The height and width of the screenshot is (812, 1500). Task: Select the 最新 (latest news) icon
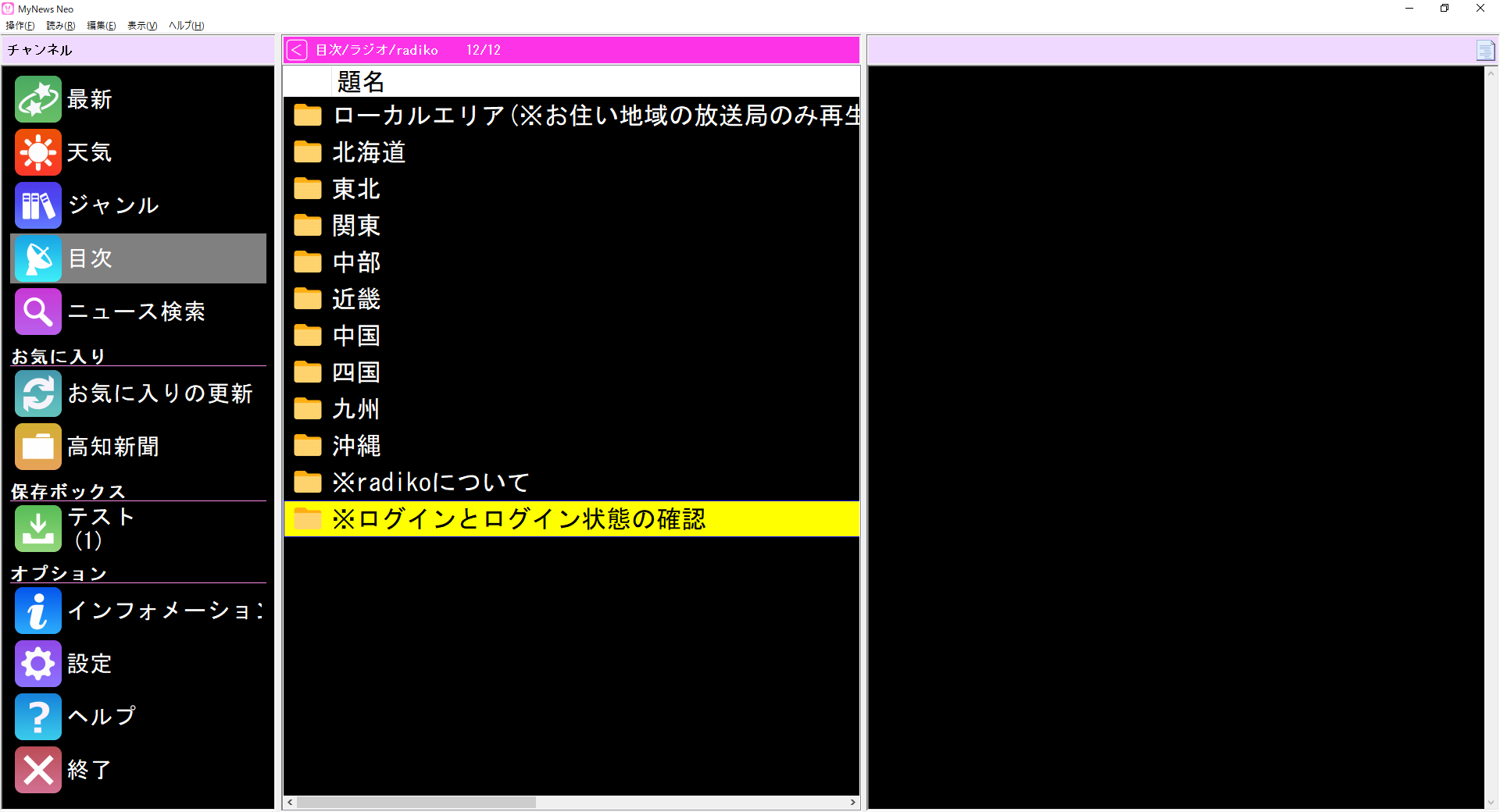[x=37, y=99]
